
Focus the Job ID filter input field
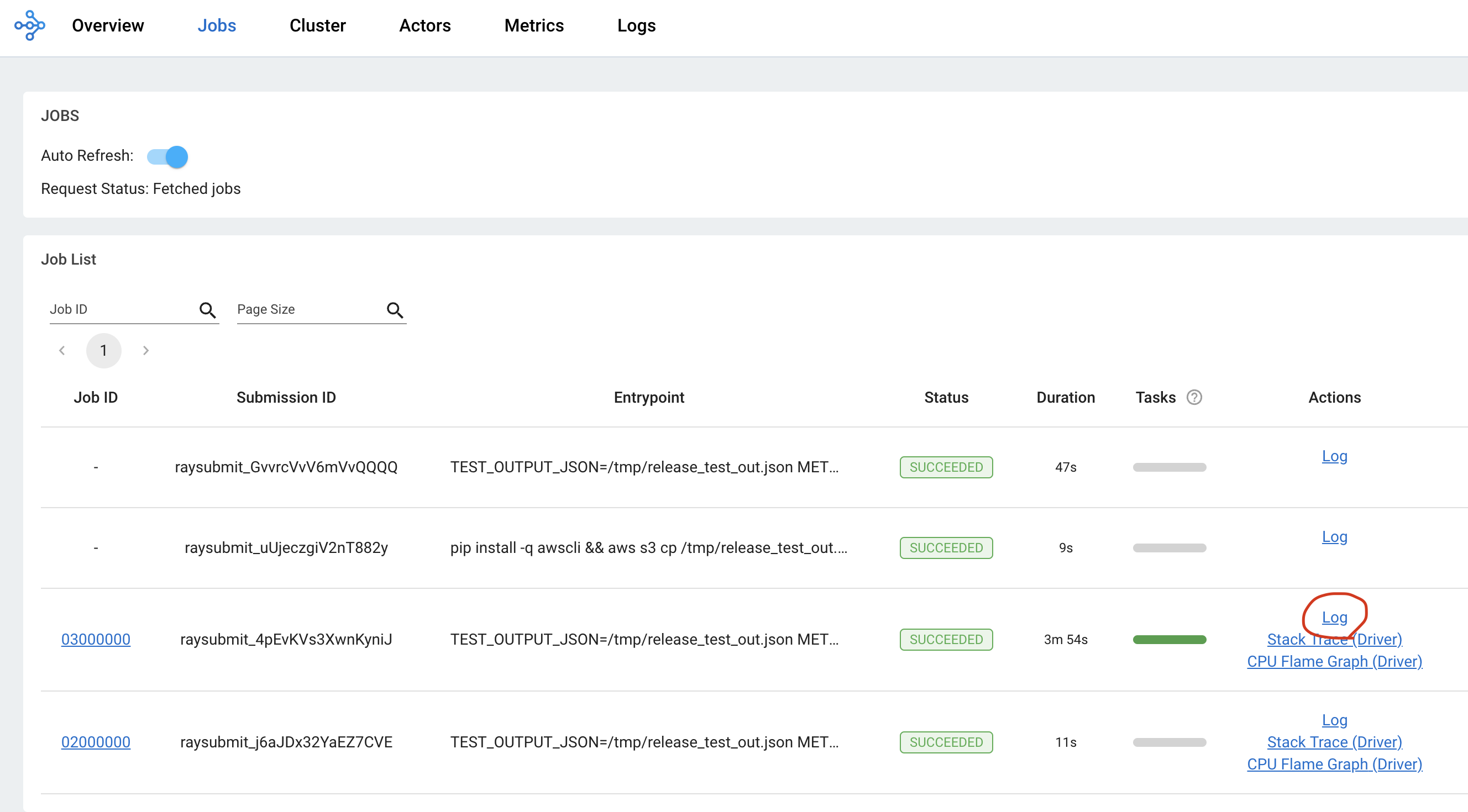coord(120,310)
